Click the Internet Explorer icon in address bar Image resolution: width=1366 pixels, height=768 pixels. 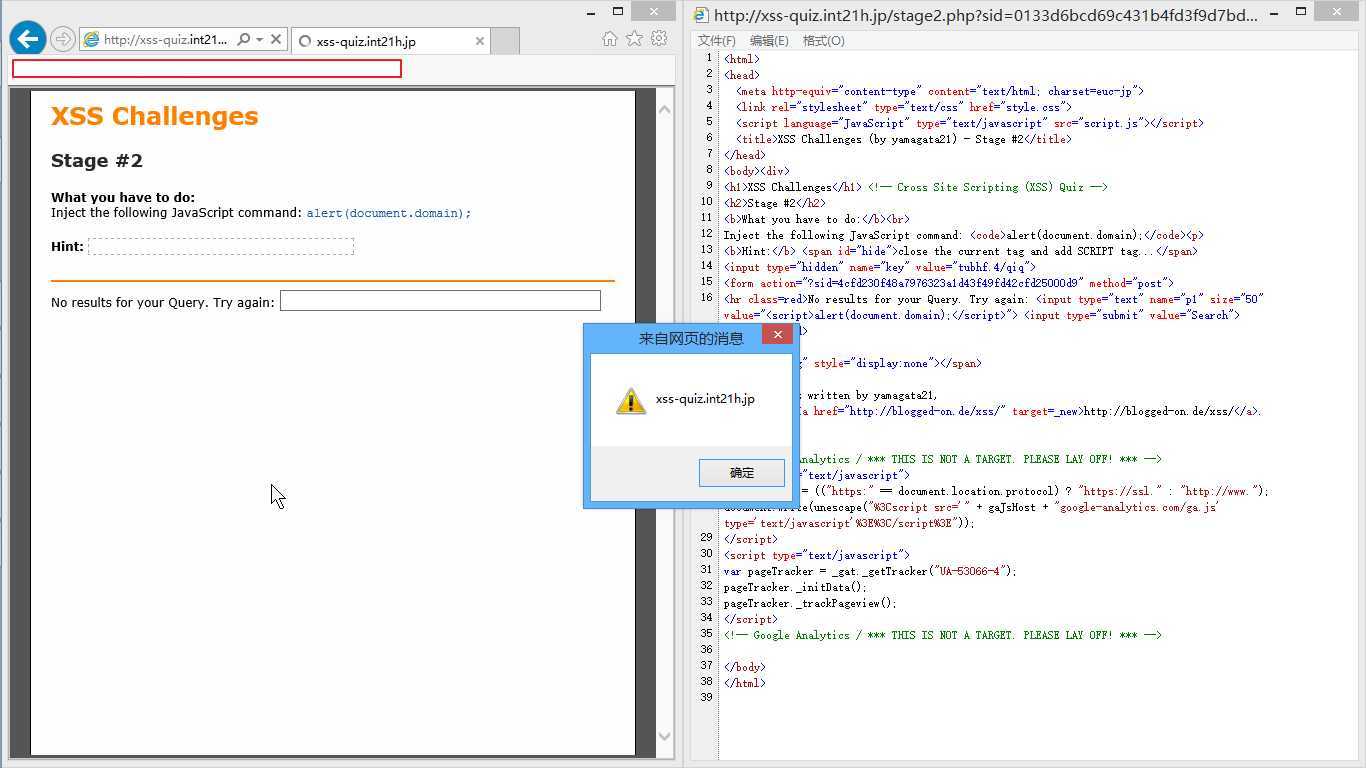tap(91, 40)
